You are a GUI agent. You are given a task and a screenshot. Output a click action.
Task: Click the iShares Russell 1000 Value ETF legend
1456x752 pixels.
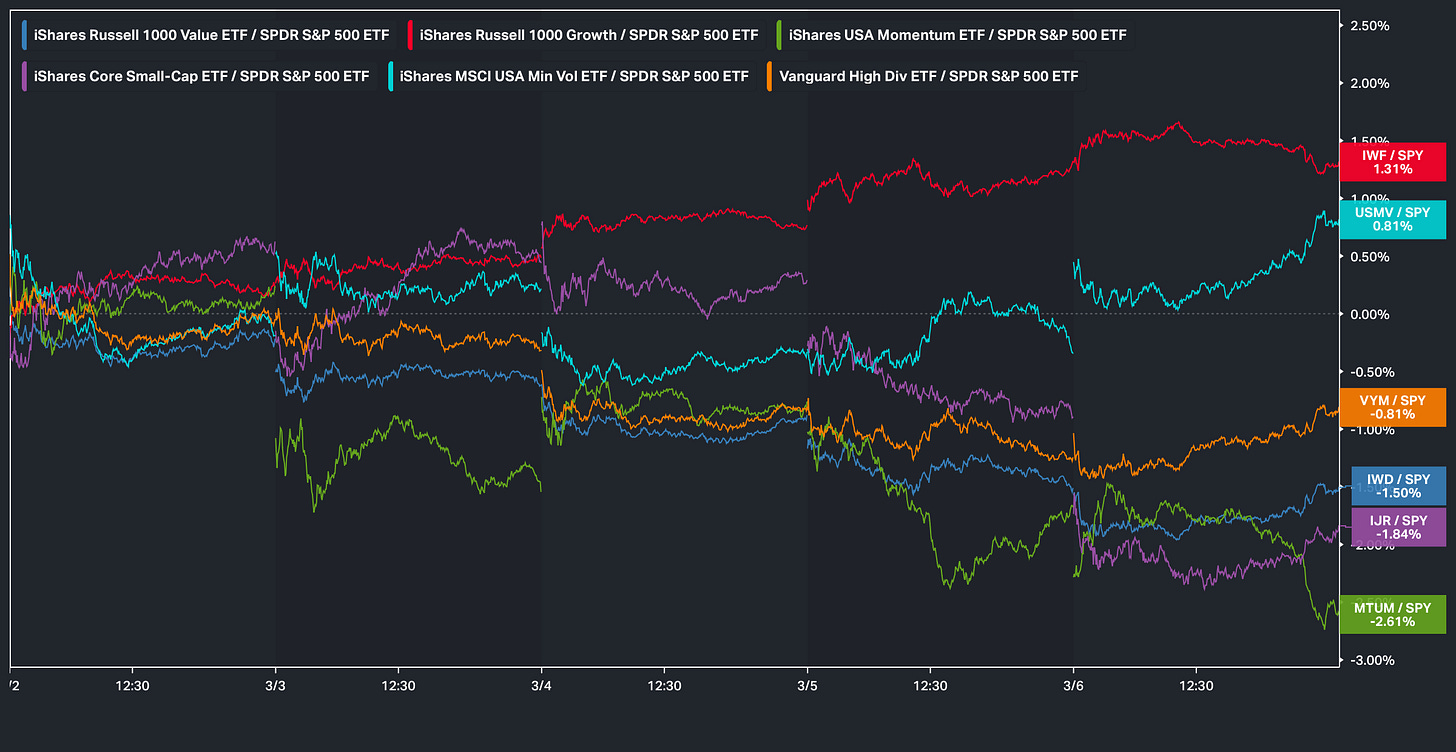click(x=205, y=35)
